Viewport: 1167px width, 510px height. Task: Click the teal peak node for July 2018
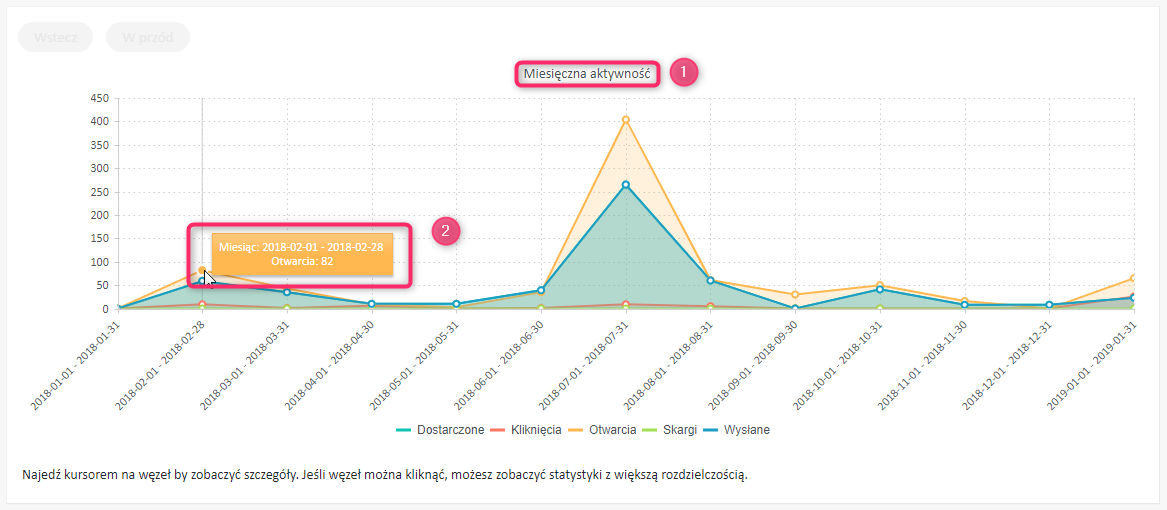(625, 185)
